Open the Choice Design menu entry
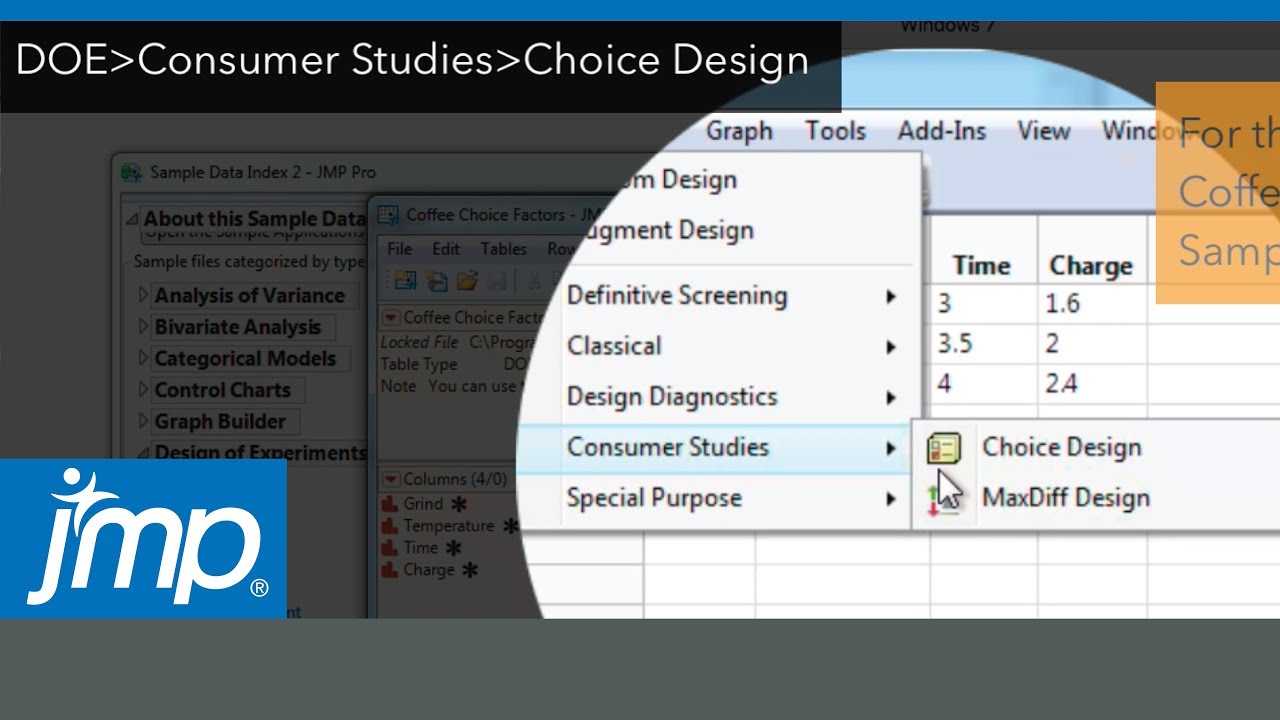 coord(1062,447)
